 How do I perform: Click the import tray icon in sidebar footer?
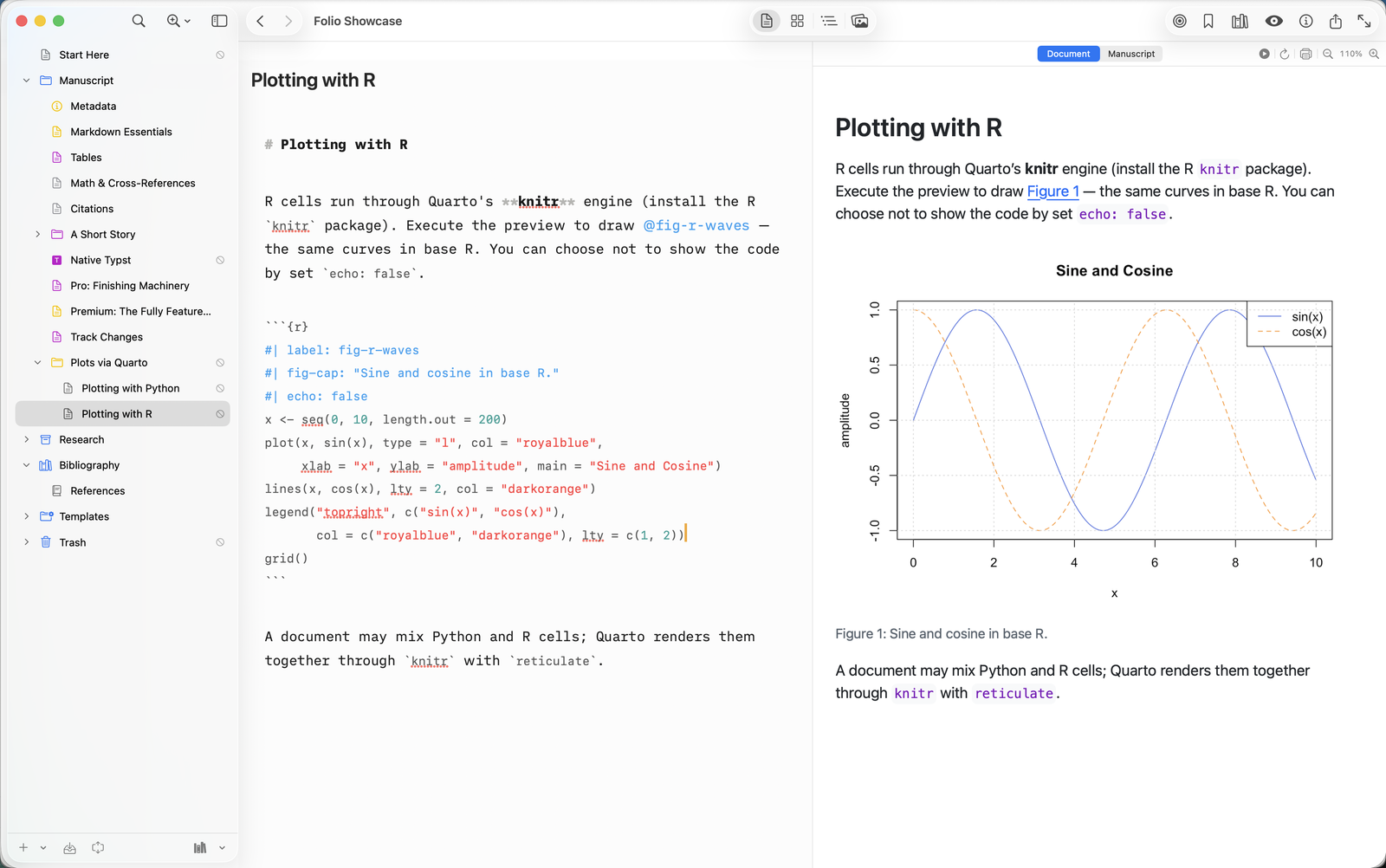pos(69,847)
